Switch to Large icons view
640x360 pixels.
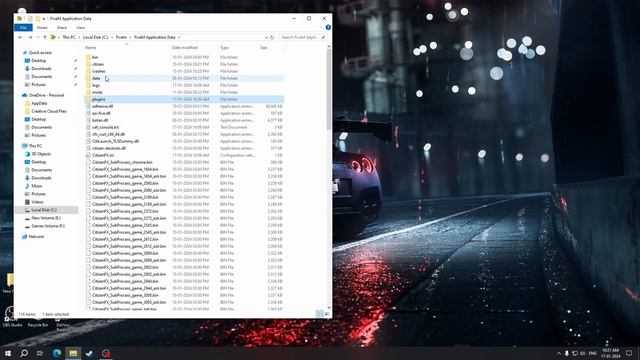[x=327, y=314]
